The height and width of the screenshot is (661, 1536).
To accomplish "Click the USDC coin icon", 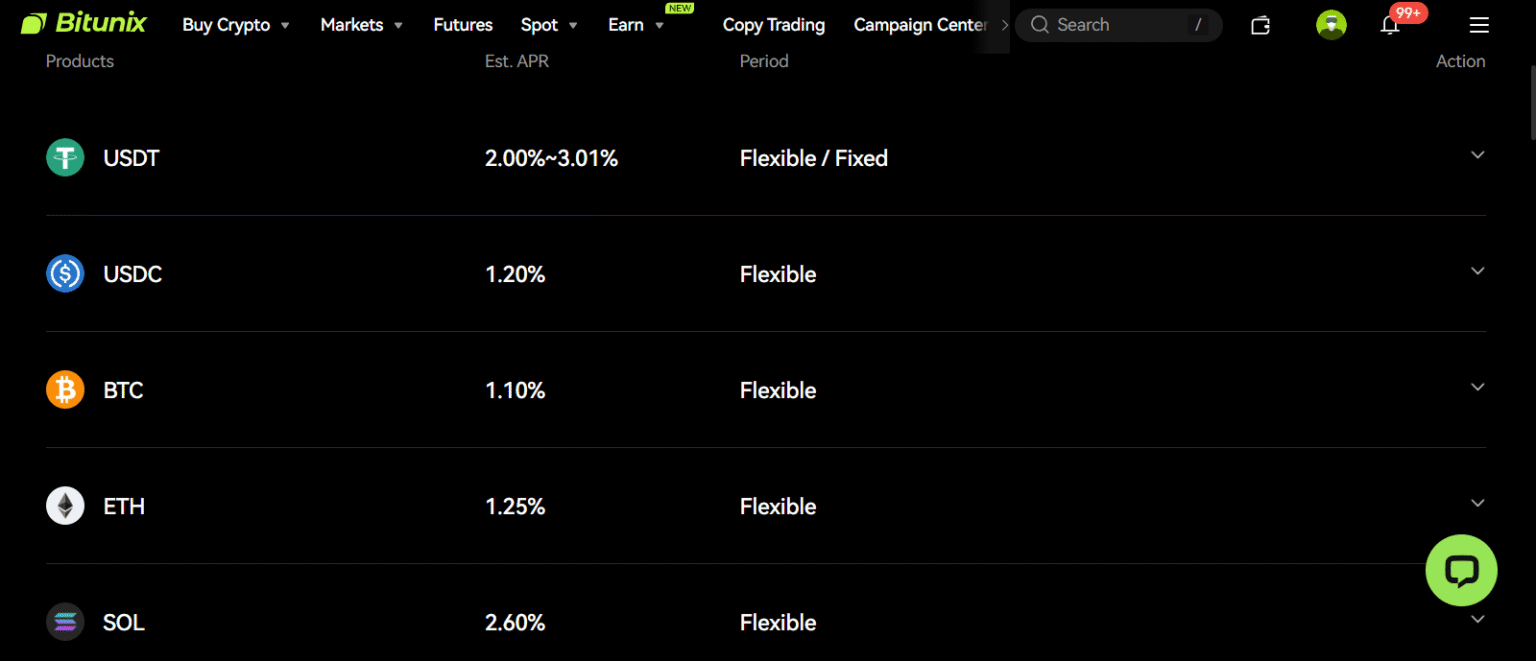I will tap(65, 274).
